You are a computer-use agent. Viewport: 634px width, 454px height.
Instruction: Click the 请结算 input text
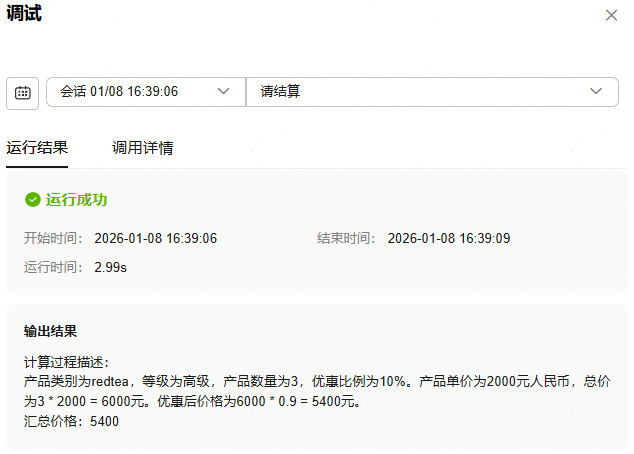coord(281,92)
